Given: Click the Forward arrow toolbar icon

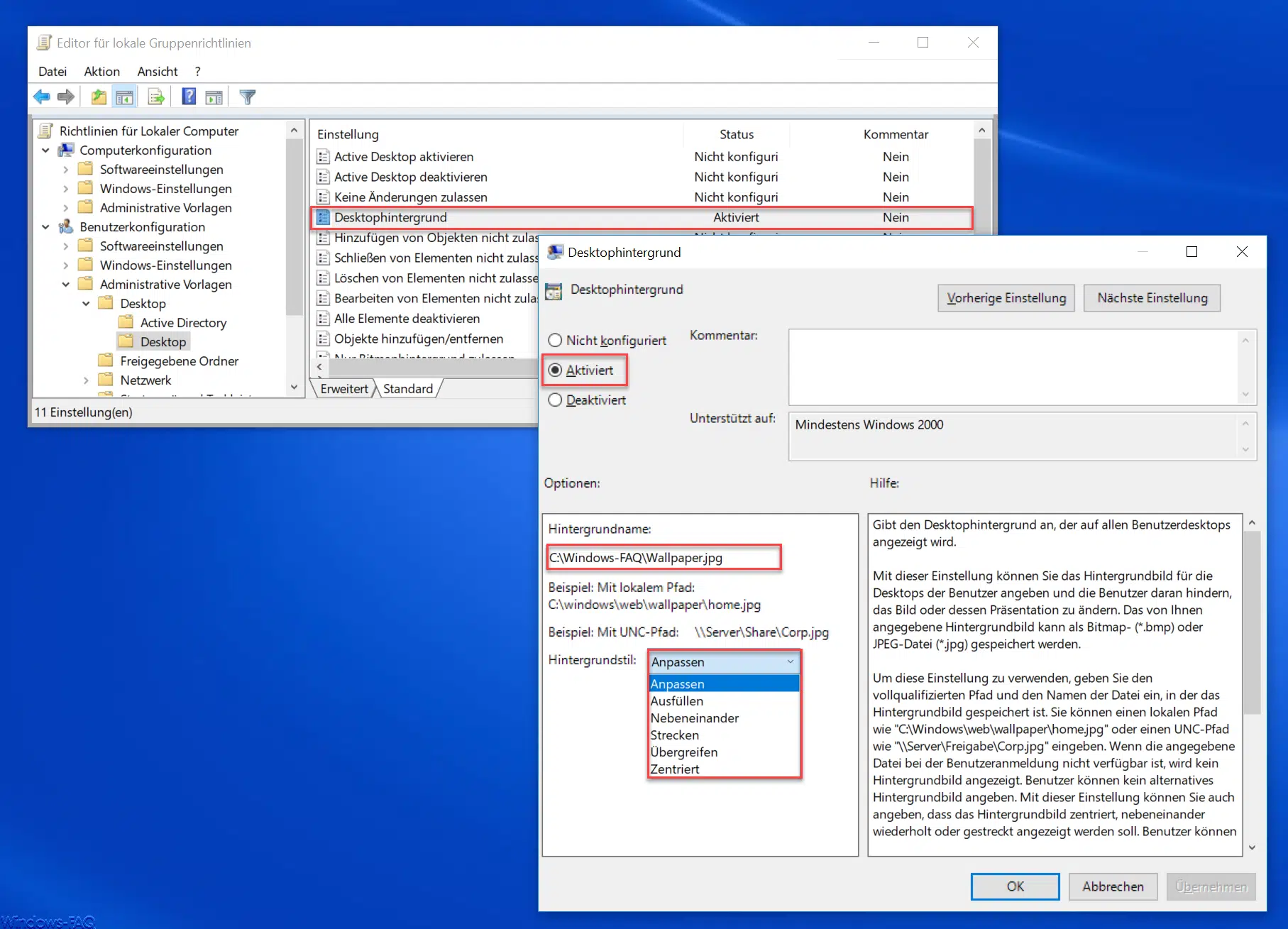Looking at the screenshot, I should coord(66,97).
